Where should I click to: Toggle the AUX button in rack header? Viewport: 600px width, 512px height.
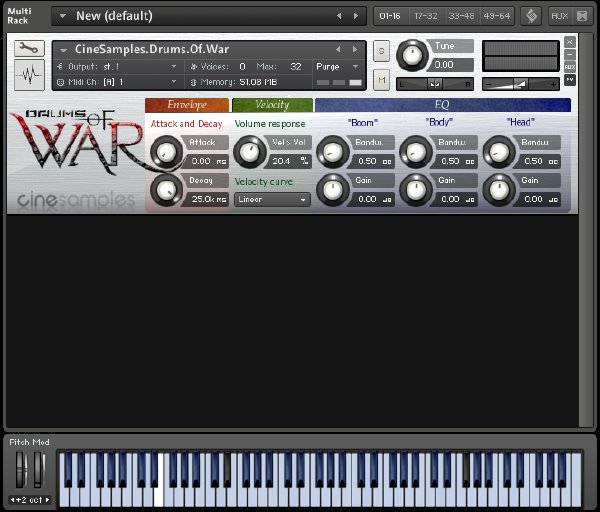(559, 16)
